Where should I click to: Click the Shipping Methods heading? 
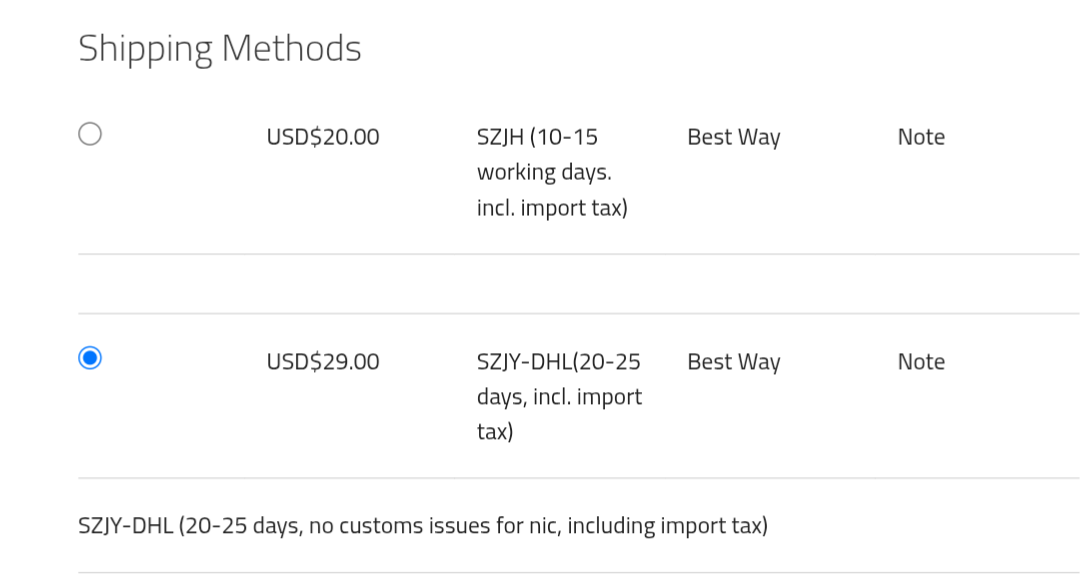click(x=220, y=48)
